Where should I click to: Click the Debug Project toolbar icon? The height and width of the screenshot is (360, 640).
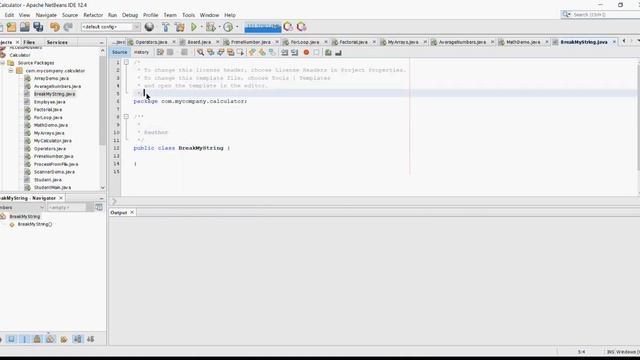[211, 27]
